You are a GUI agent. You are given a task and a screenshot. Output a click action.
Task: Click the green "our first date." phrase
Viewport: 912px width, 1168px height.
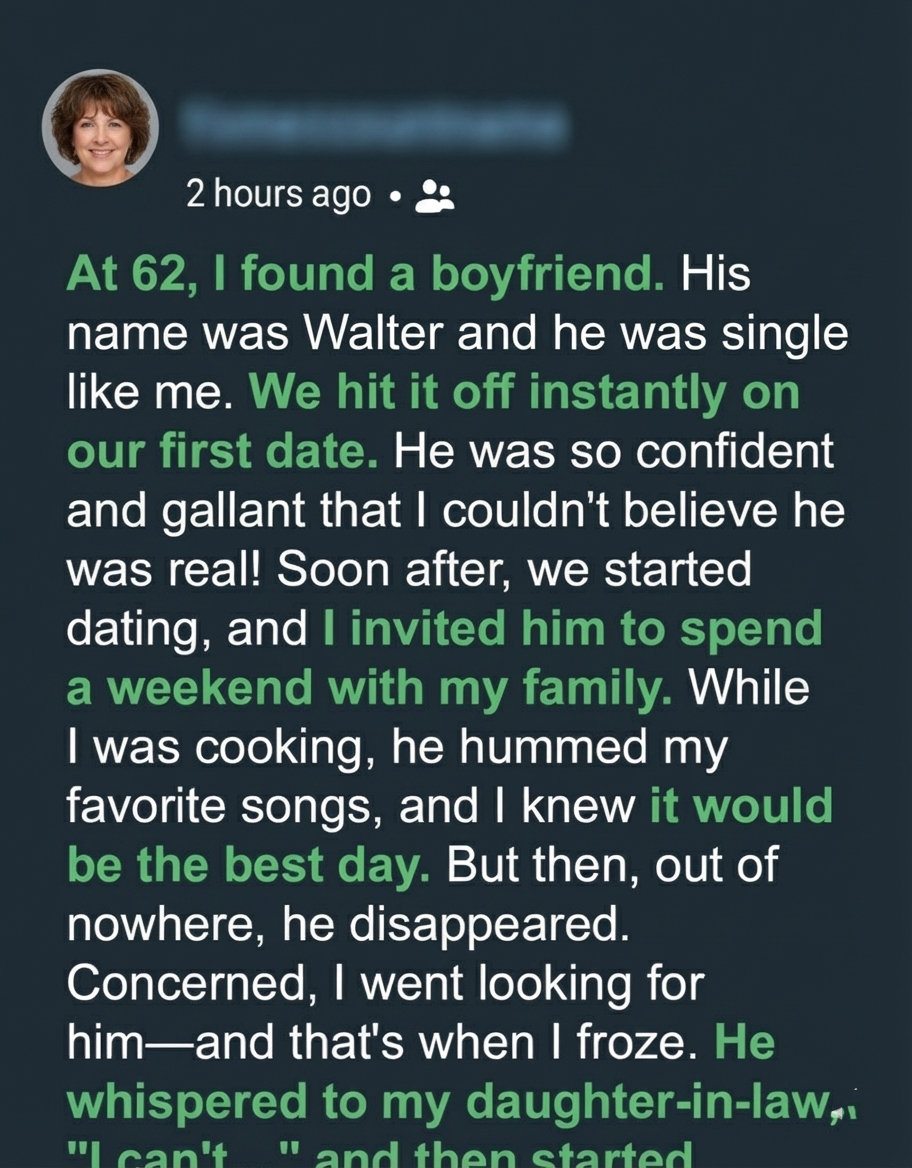coord(222,452)
